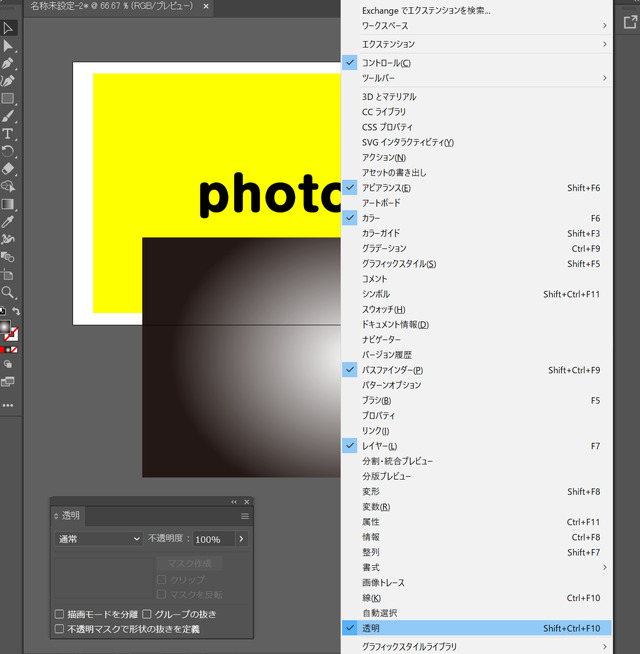Viewport: 640px width, 654px height.
Task: Open Edit Toolbar three-dots icon
Action: pos(8,405)
